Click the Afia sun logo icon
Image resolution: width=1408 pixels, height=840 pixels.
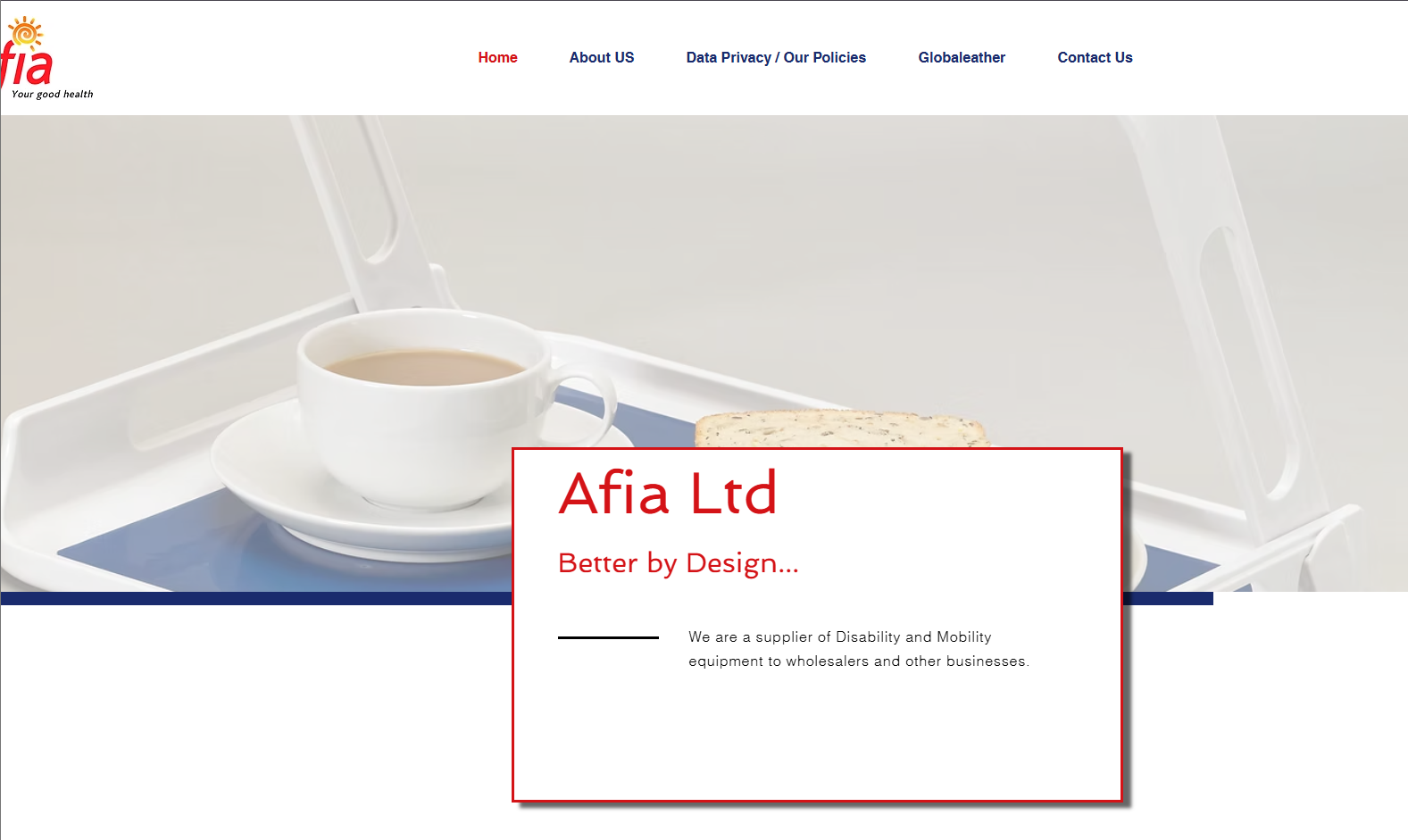(25, 32)
